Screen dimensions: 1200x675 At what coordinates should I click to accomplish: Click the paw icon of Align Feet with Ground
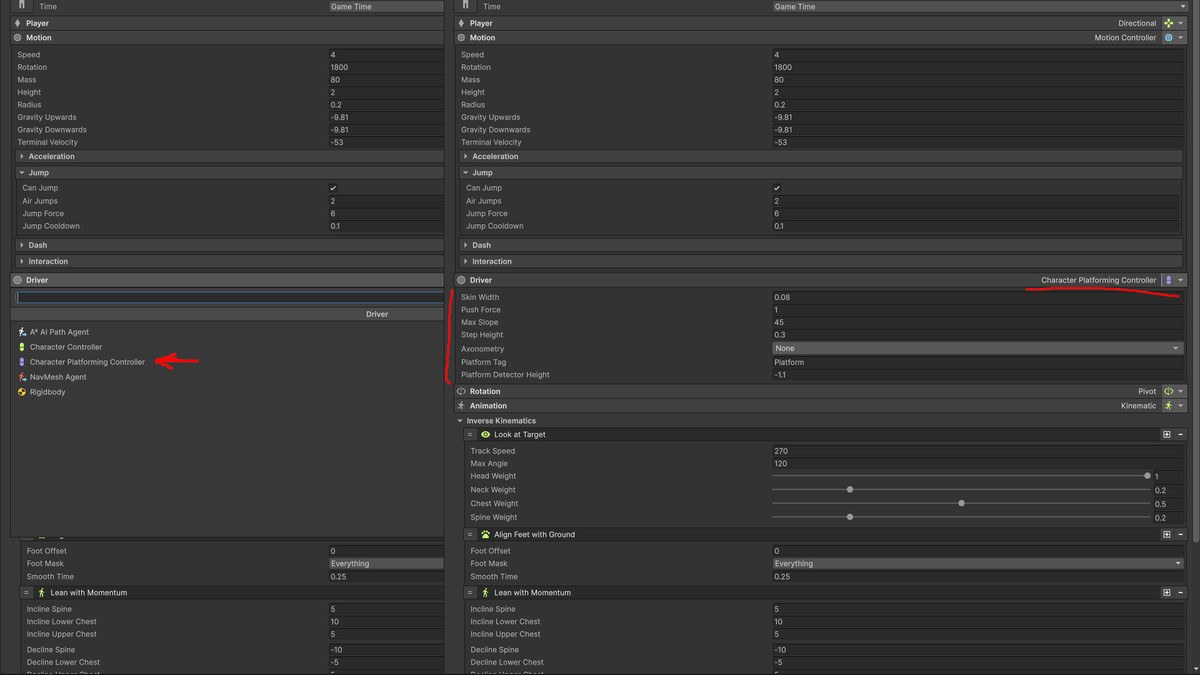coord(486,535)
